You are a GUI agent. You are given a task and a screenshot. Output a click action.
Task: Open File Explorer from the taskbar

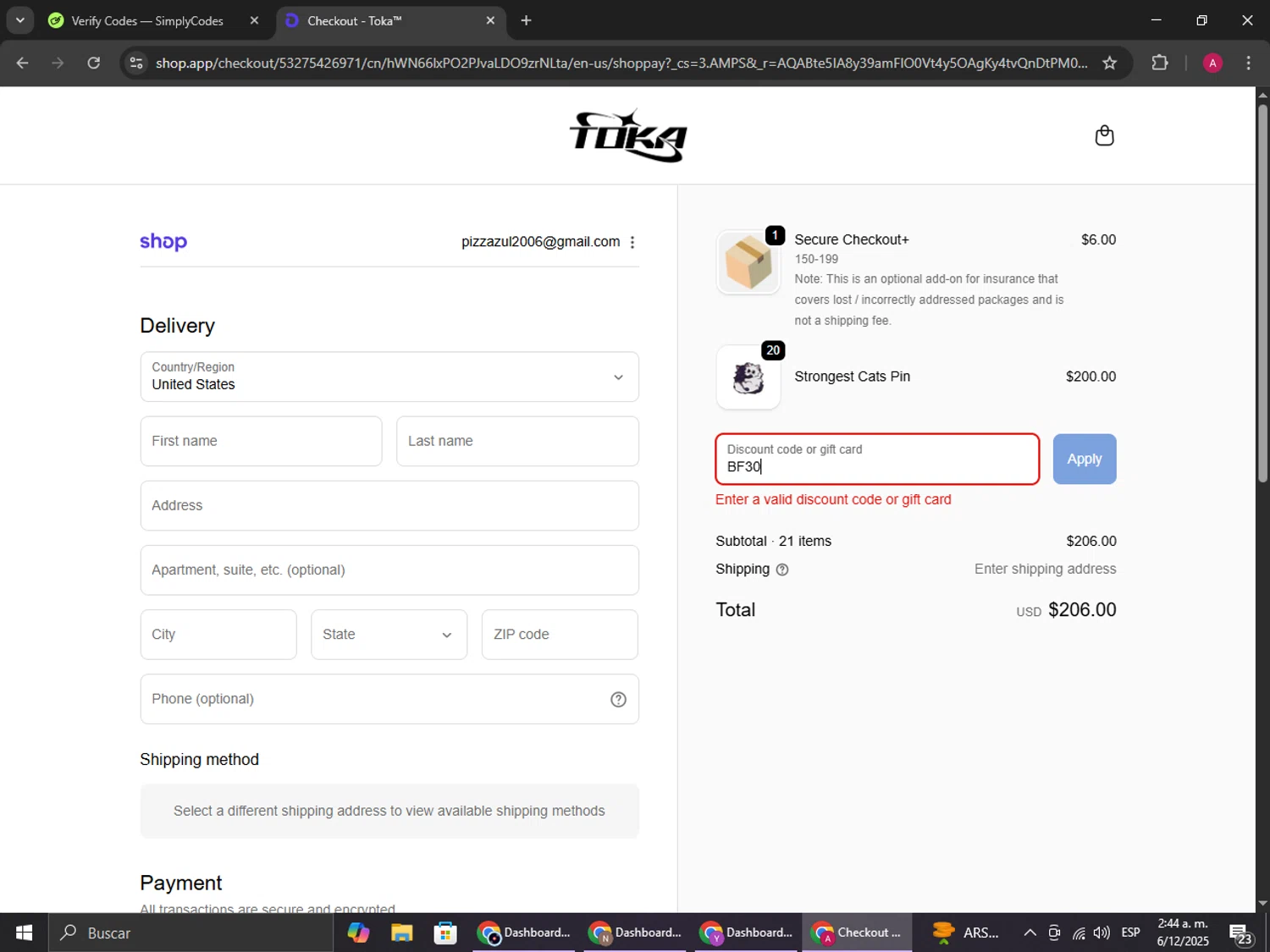click(x=401, y=933)
